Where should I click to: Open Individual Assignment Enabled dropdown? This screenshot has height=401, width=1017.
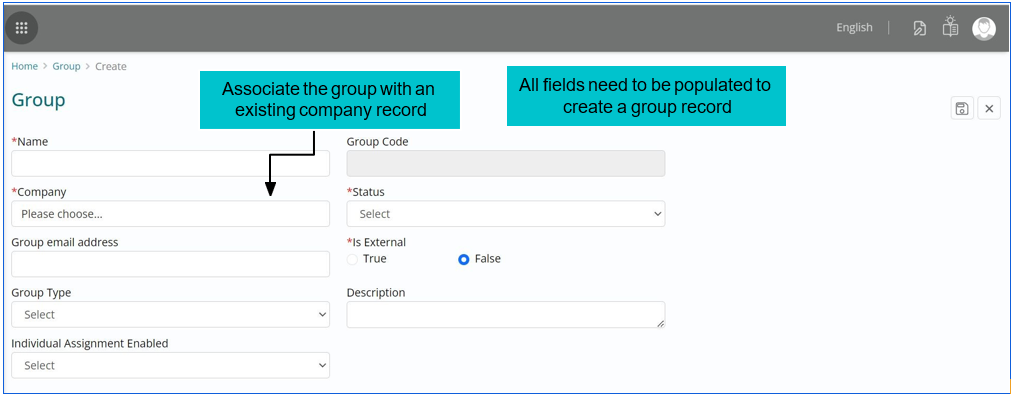170,366
